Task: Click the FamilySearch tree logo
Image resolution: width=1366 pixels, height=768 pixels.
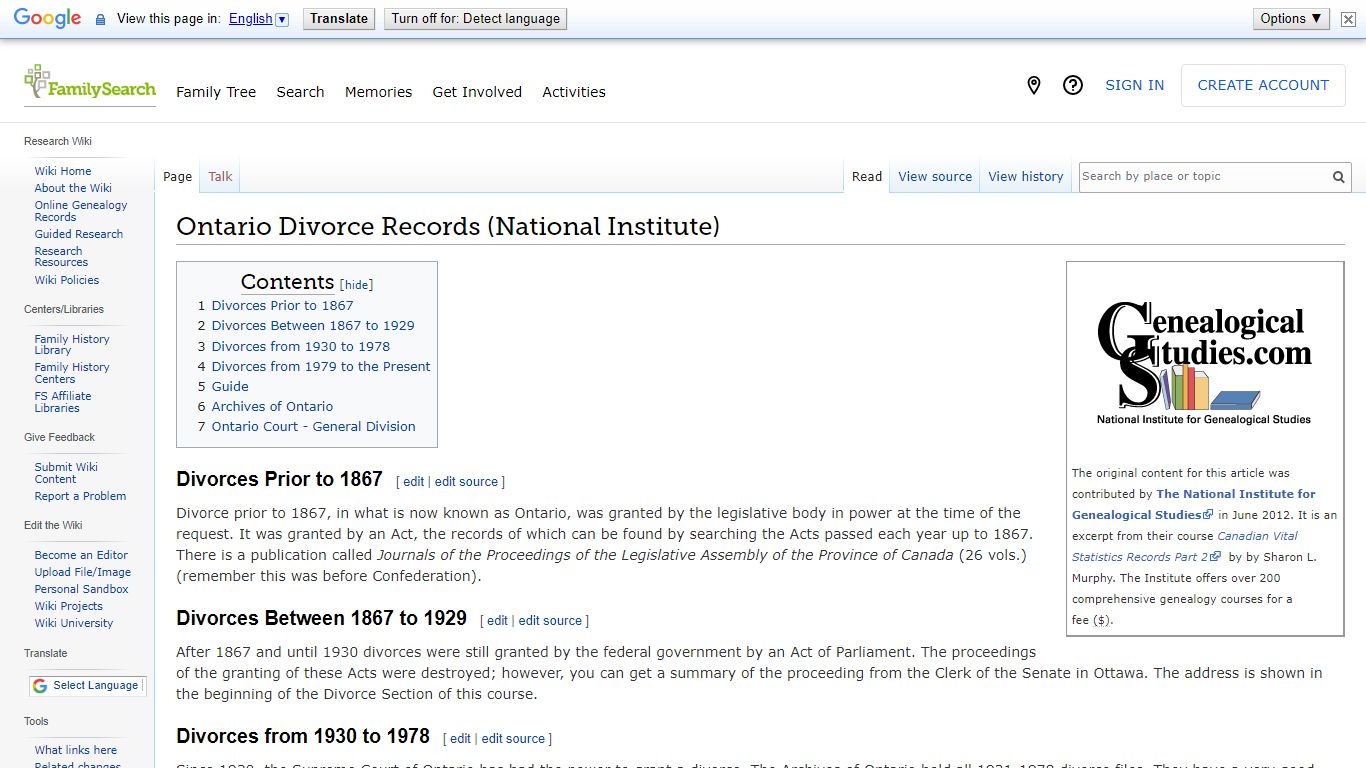Action: pos(89,82)
